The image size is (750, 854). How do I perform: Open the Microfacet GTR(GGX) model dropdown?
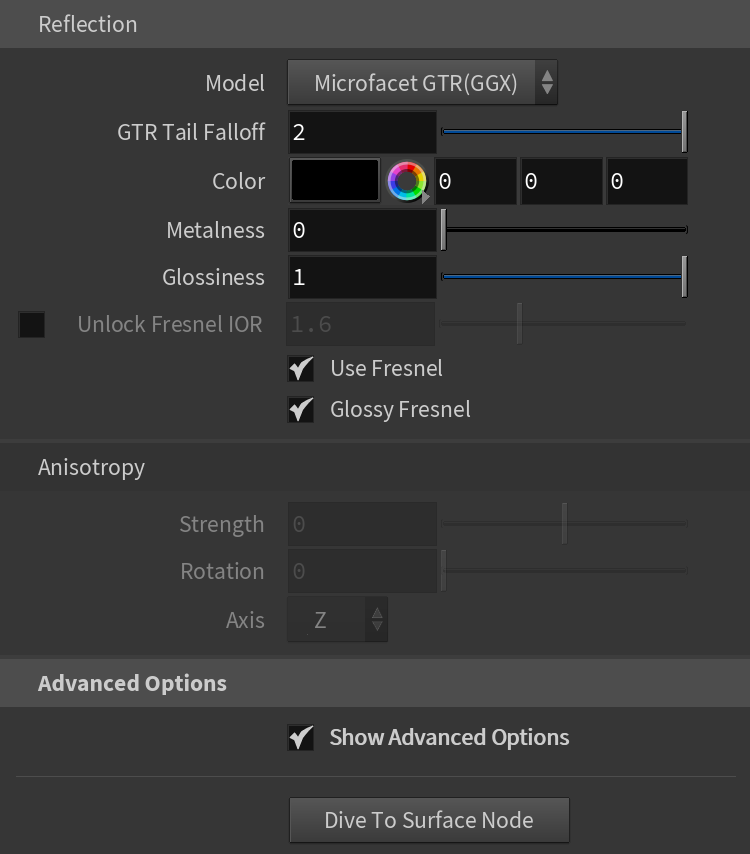coord(422,83)
